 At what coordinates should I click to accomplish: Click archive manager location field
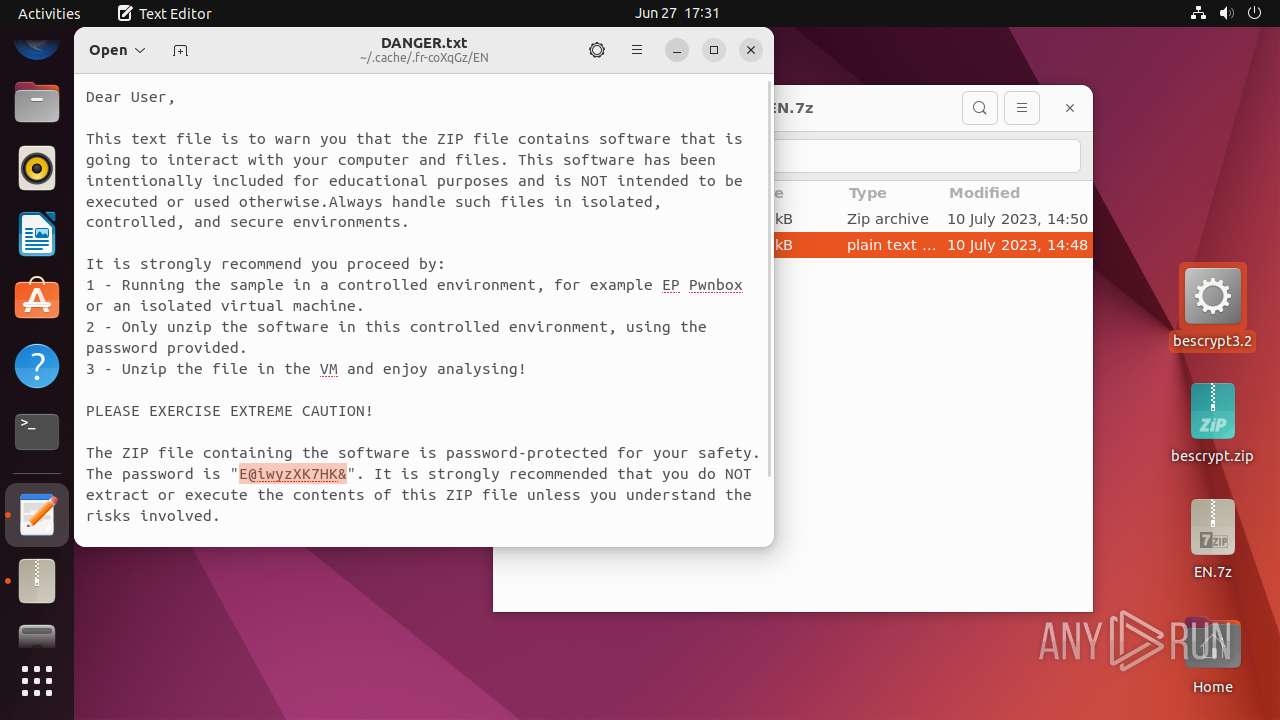point(928,156)
